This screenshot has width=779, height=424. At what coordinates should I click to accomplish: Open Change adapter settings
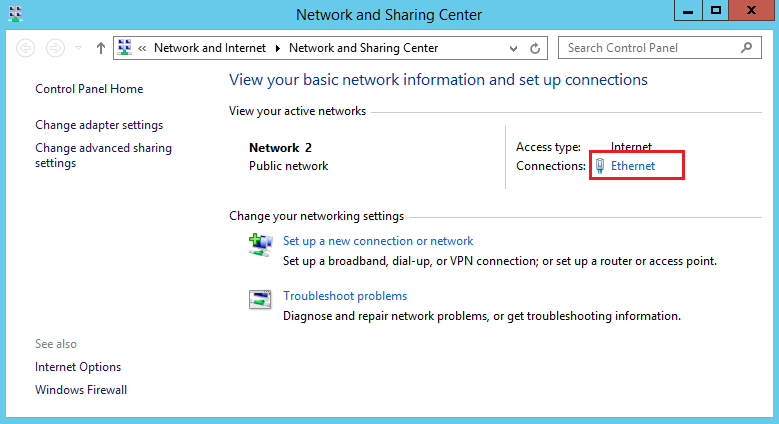pos(99,125)
